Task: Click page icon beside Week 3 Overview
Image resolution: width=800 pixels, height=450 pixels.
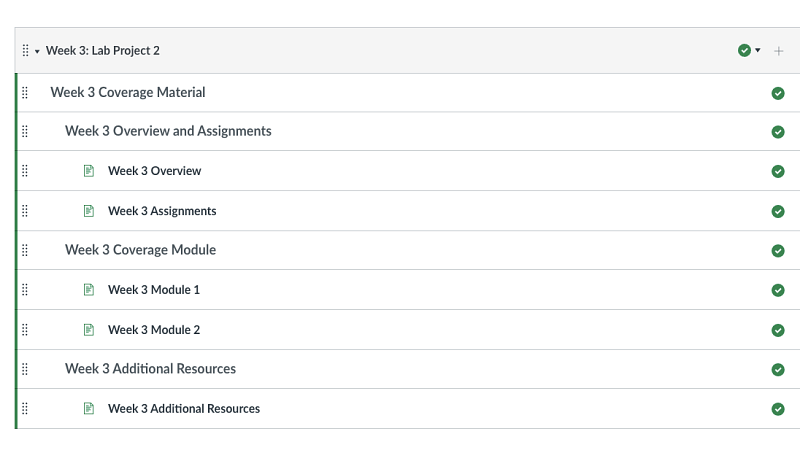Action: click(89, 170)
